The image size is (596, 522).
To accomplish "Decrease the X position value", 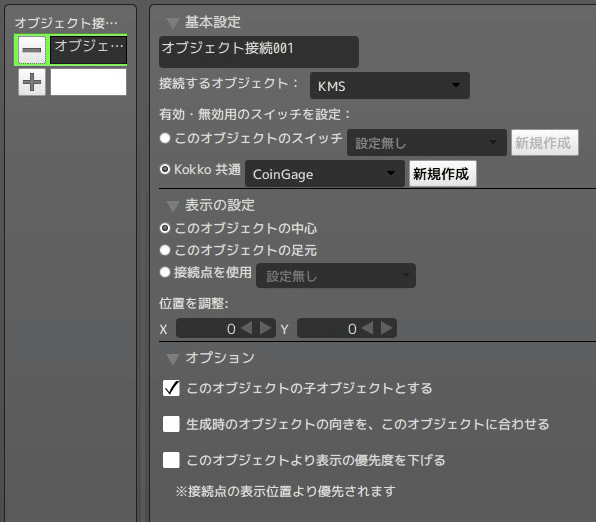I will click(247, 328).
